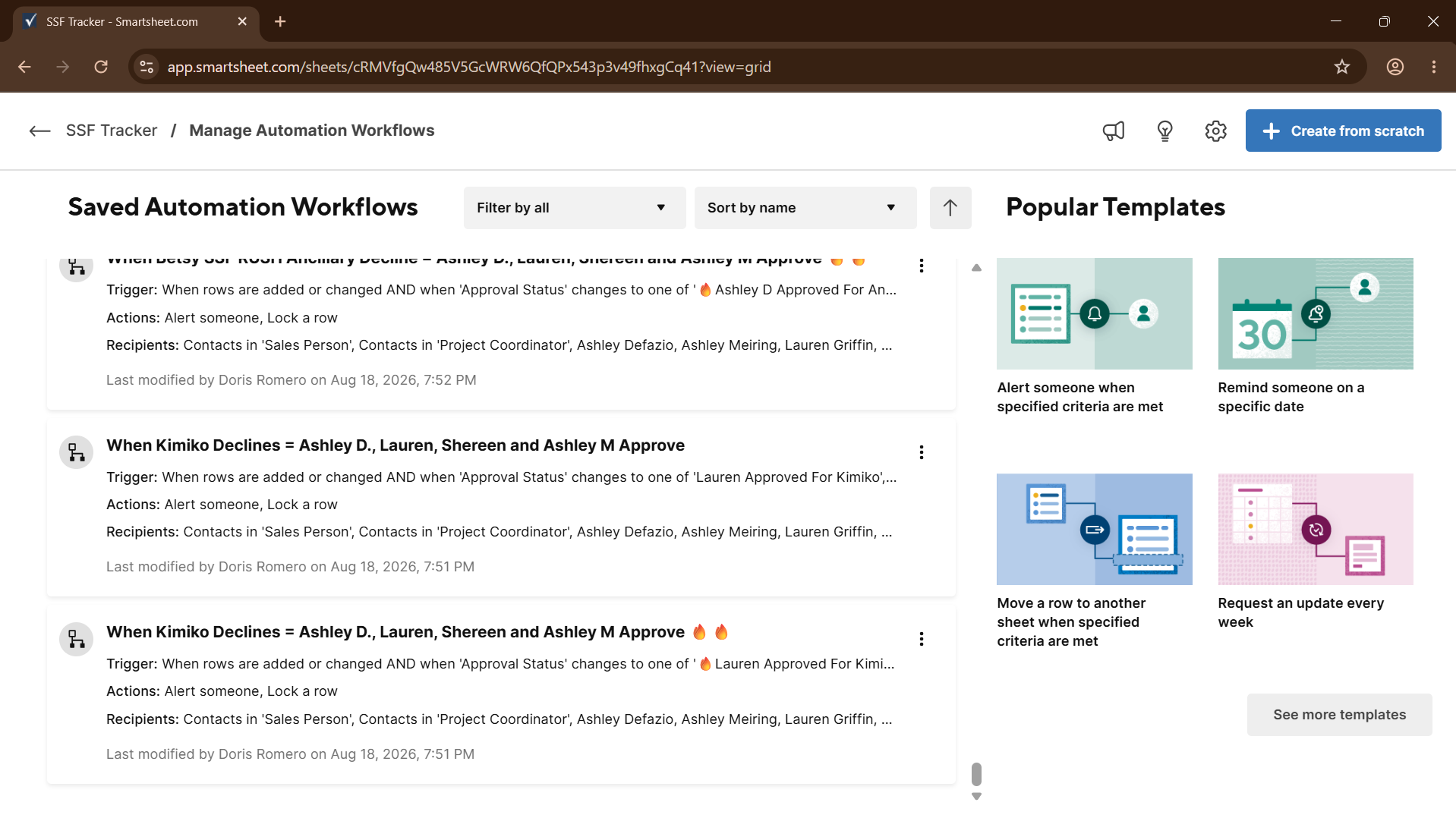Open the announcements megaphone icon

pyautogui.click(x=1114, y=131)
